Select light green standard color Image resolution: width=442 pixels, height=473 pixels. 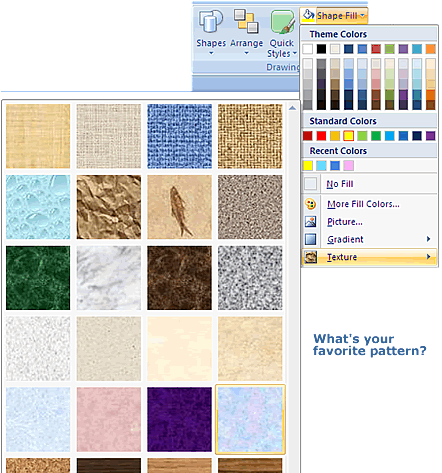click(x=362, y=136)
